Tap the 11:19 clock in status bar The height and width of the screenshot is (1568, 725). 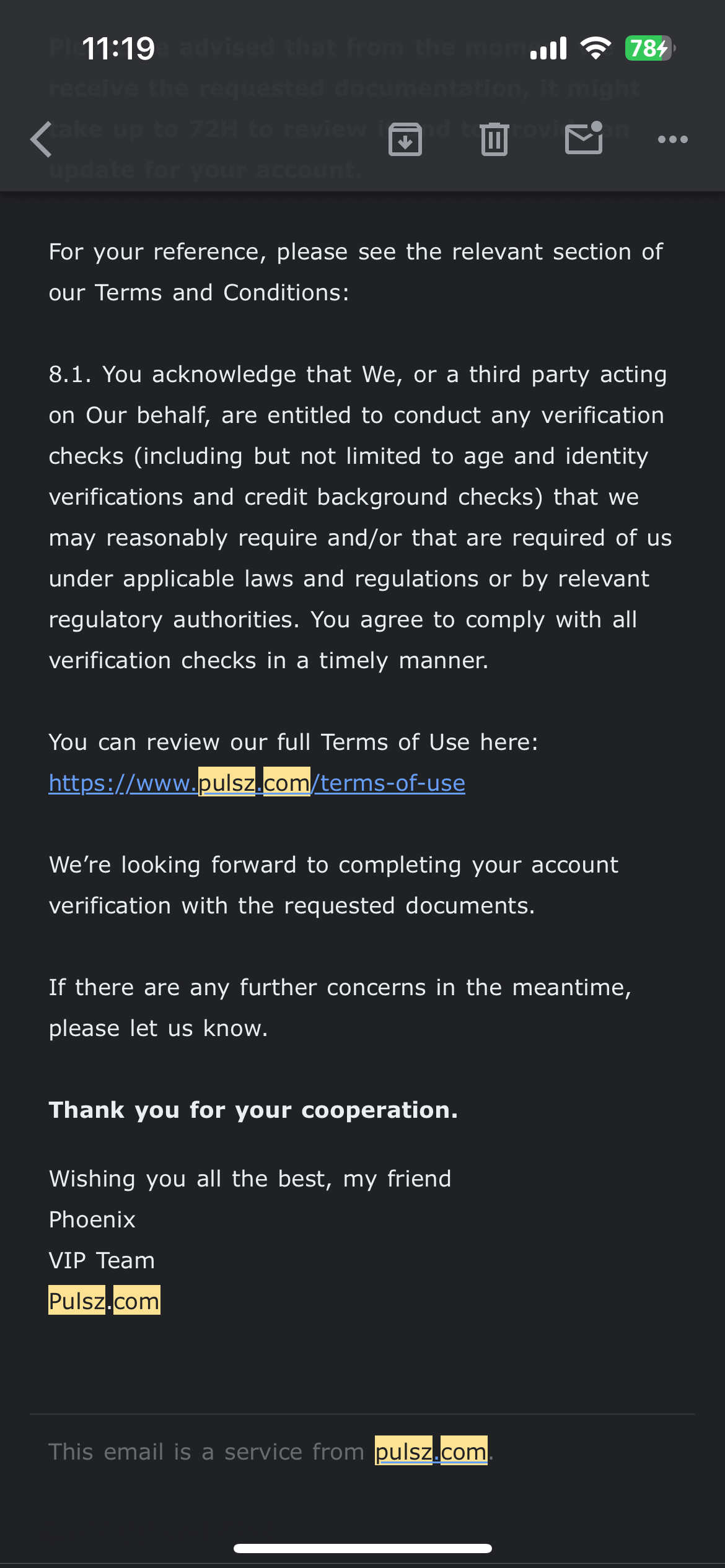pos(118,48)
